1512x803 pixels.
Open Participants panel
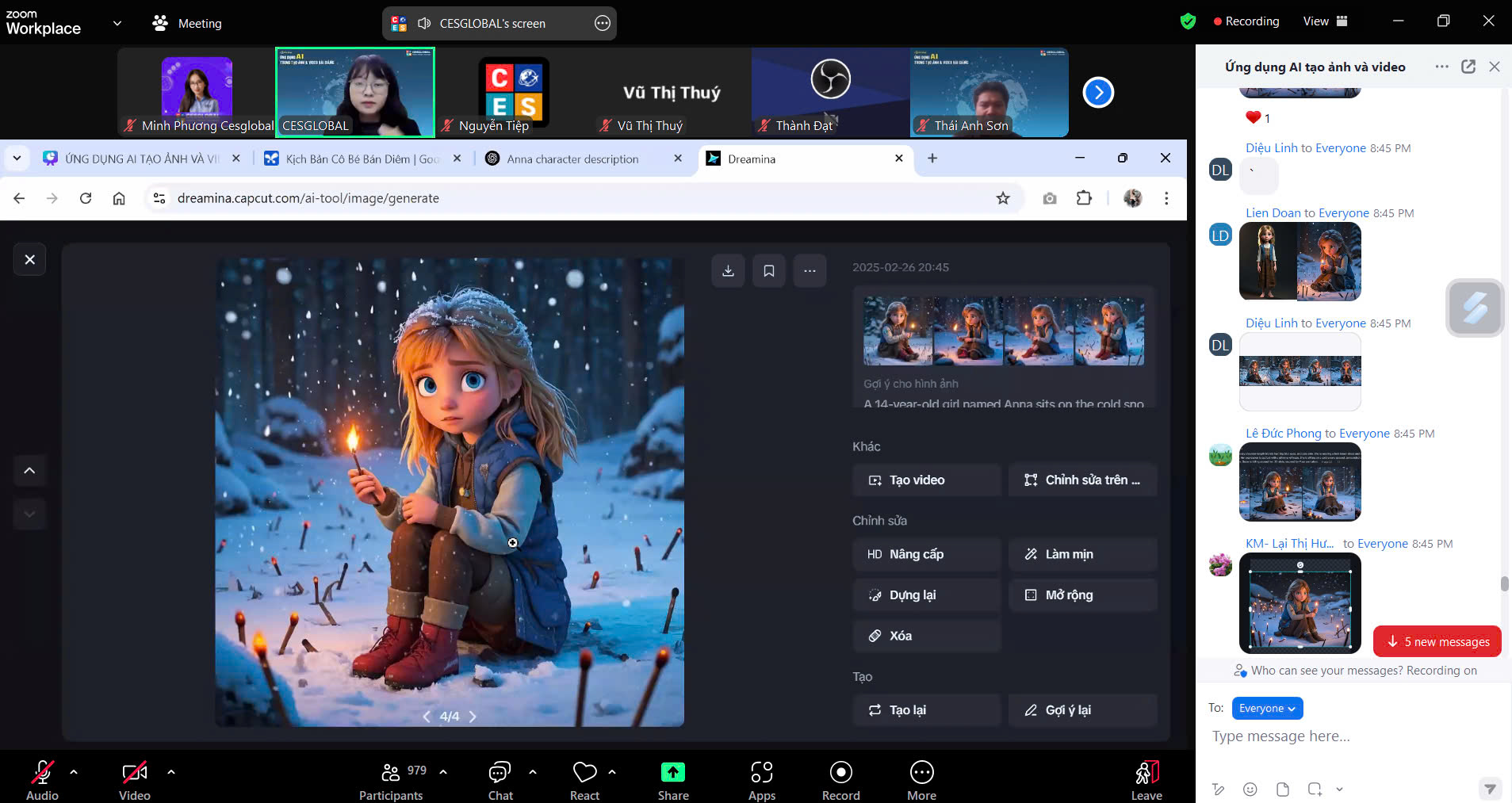click(x=392, y=779)
